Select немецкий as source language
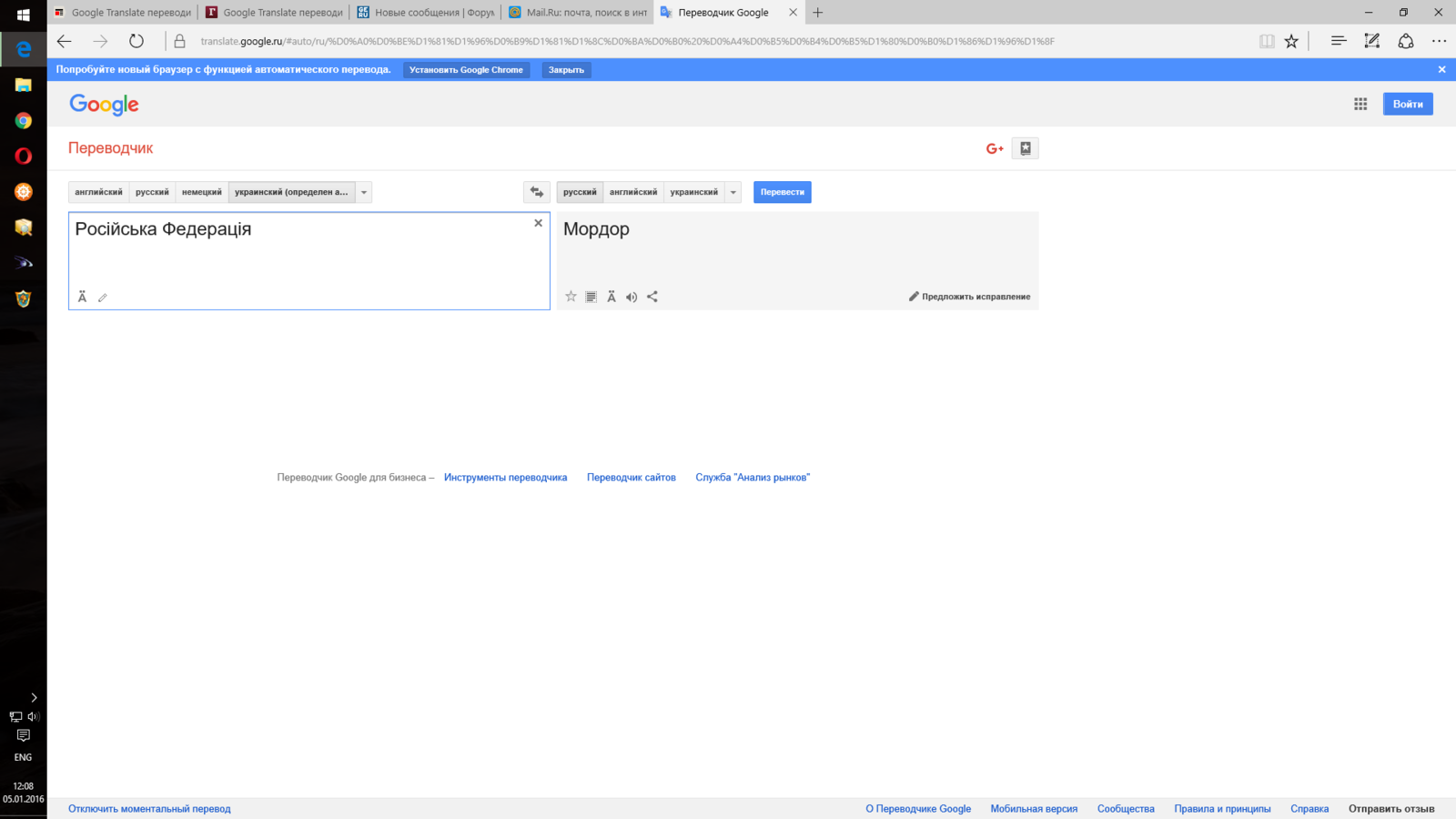The height and width of the screenshot is (819, 1456). 201,192
